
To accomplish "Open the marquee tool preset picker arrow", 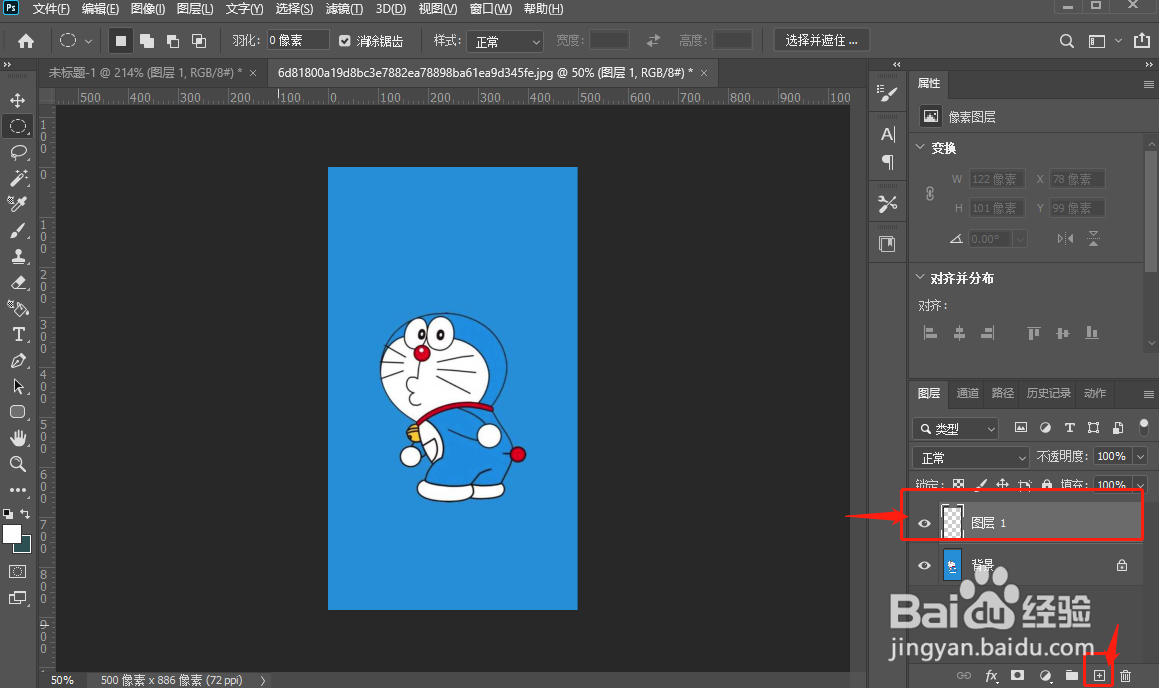I will (x=88, y=41).
